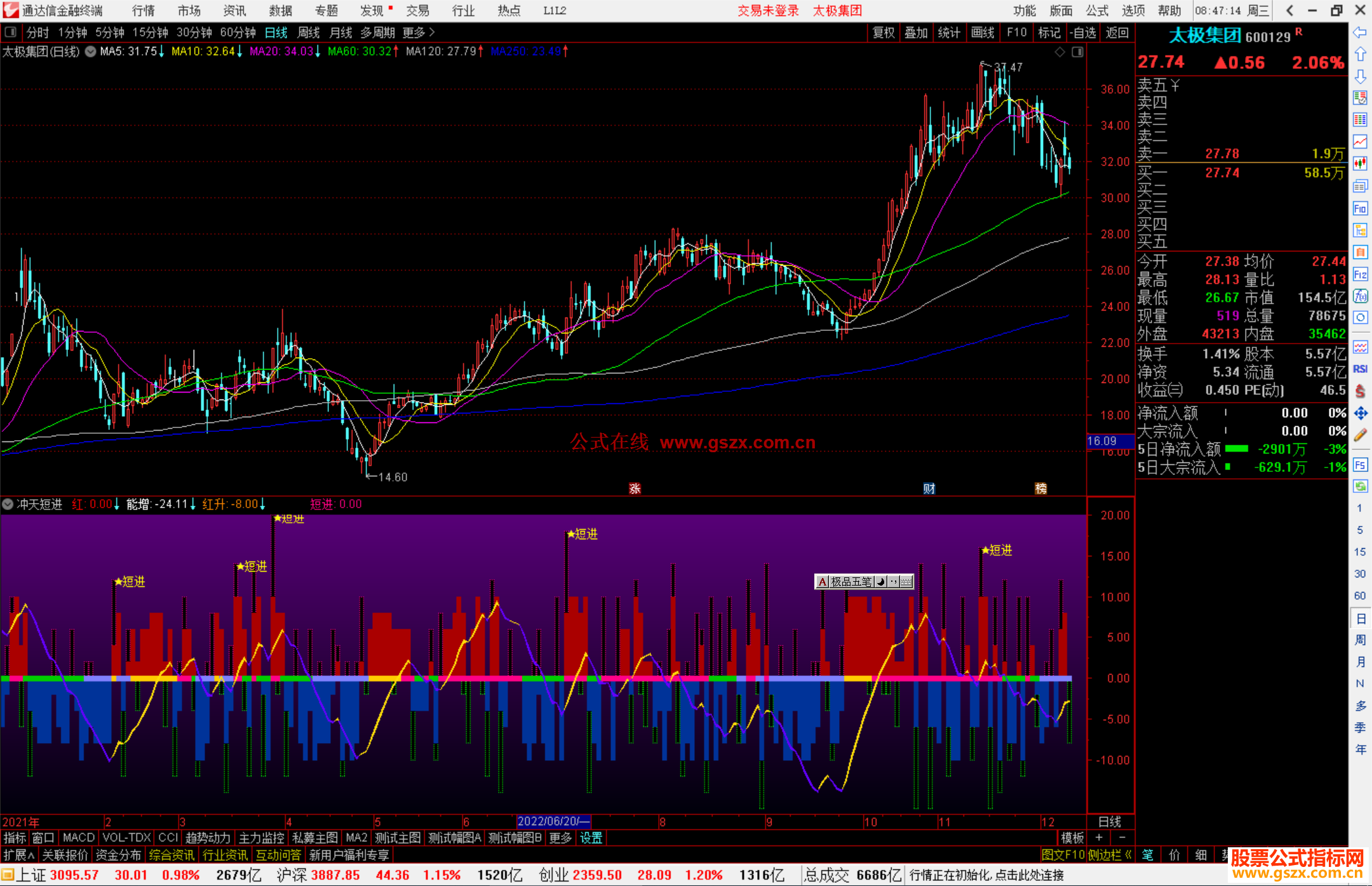Expand the 扩展 panel at bottom left
Screen dimensions: 1372x886
[x=19, y=855]
